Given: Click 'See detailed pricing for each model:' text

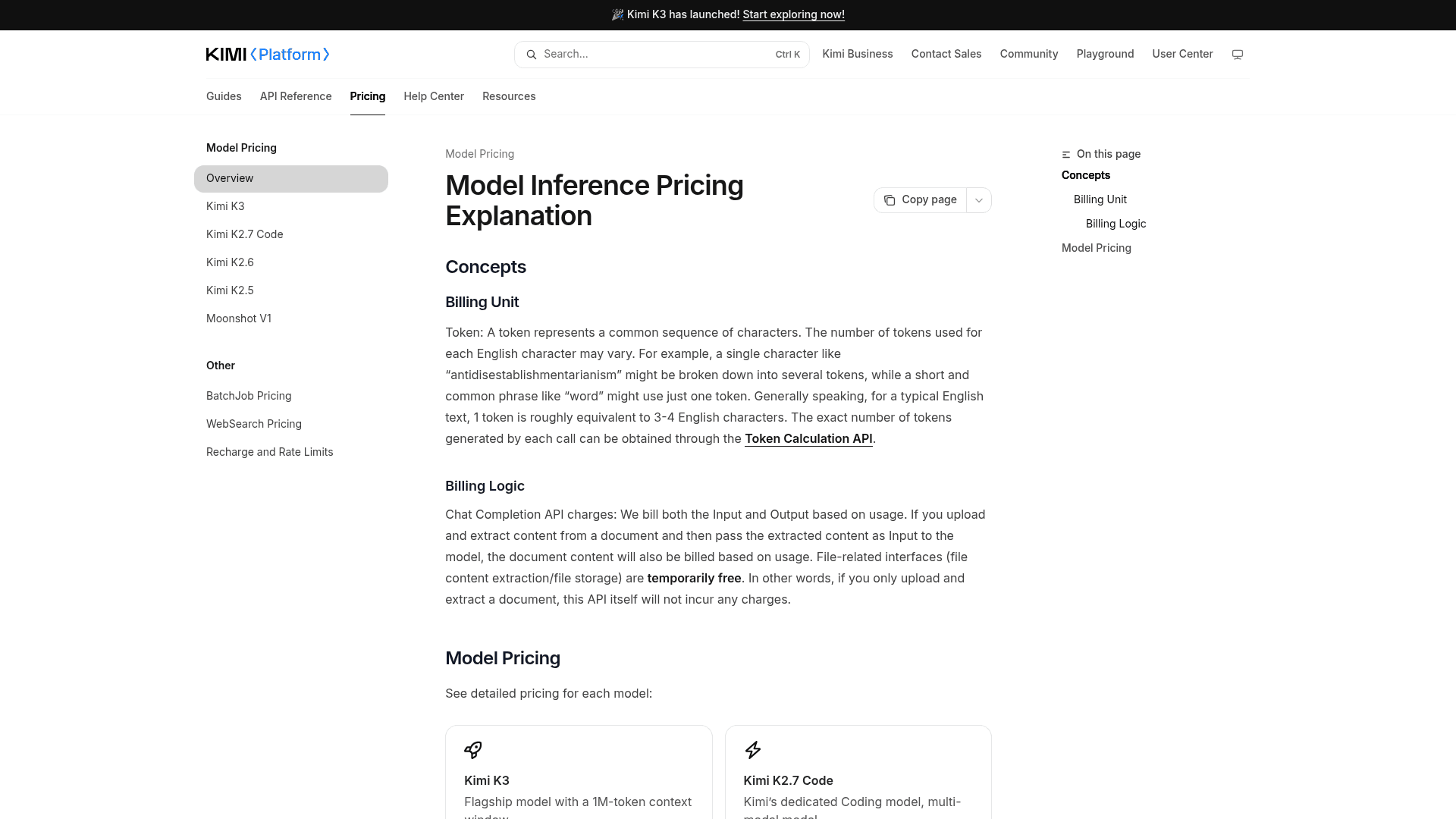Looking at the screenshot, I should [x=549, y=693].
